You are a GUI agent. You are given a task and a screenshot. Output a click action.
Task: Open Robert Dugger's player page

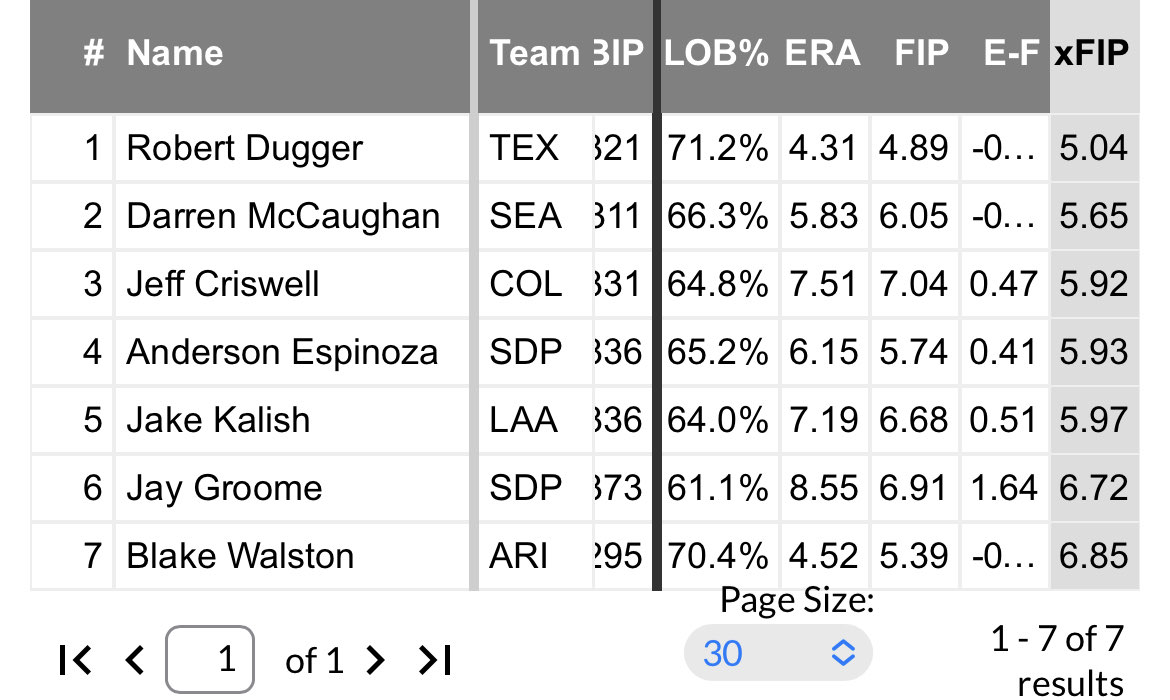(x=244, y=149)
